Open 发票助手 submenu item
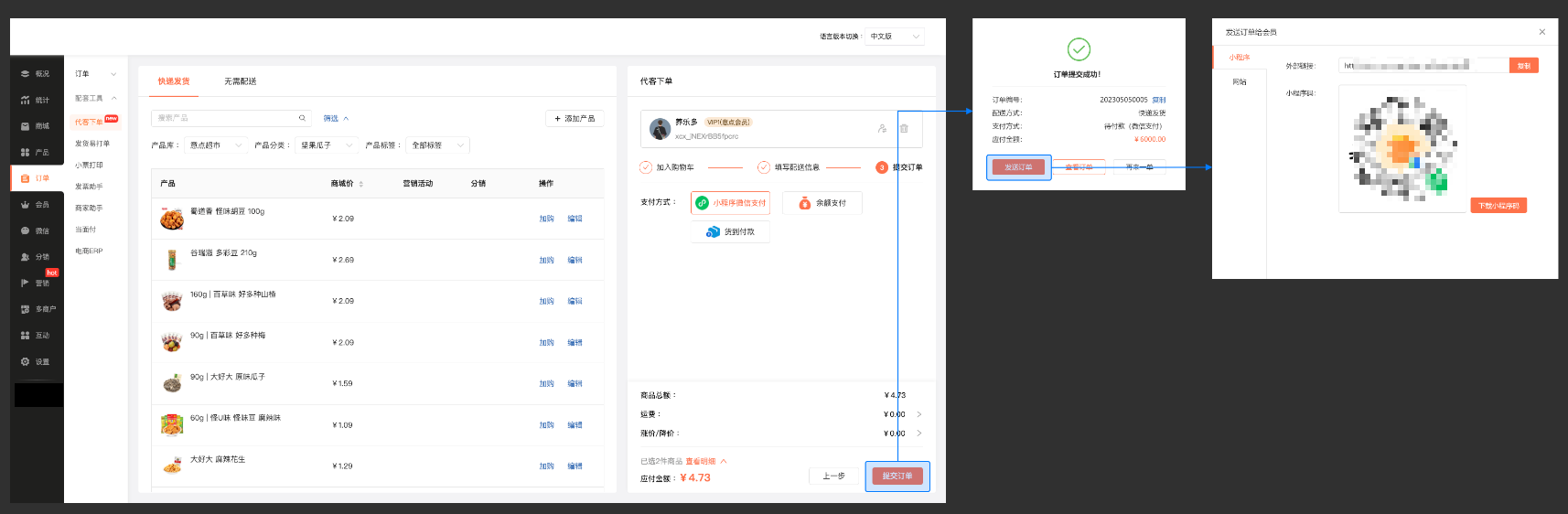The image size is (1568, 514). [89, 187]
